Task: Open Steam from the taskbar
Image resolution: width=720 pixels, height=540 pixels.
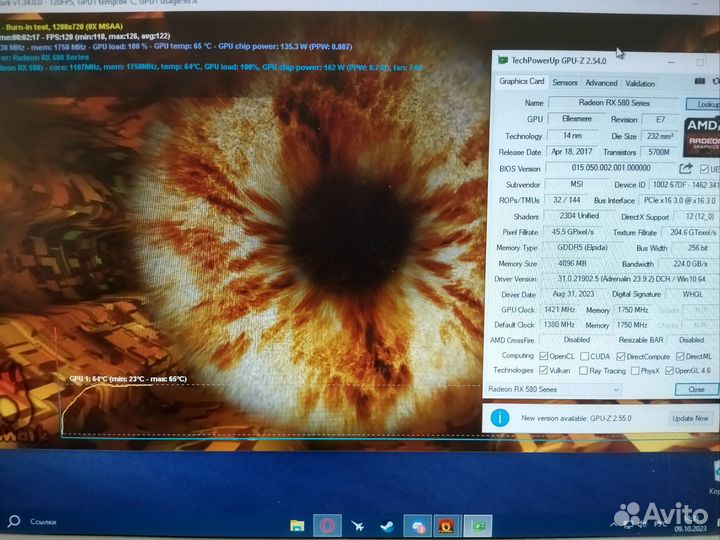Action: click(x=386, y=524)
